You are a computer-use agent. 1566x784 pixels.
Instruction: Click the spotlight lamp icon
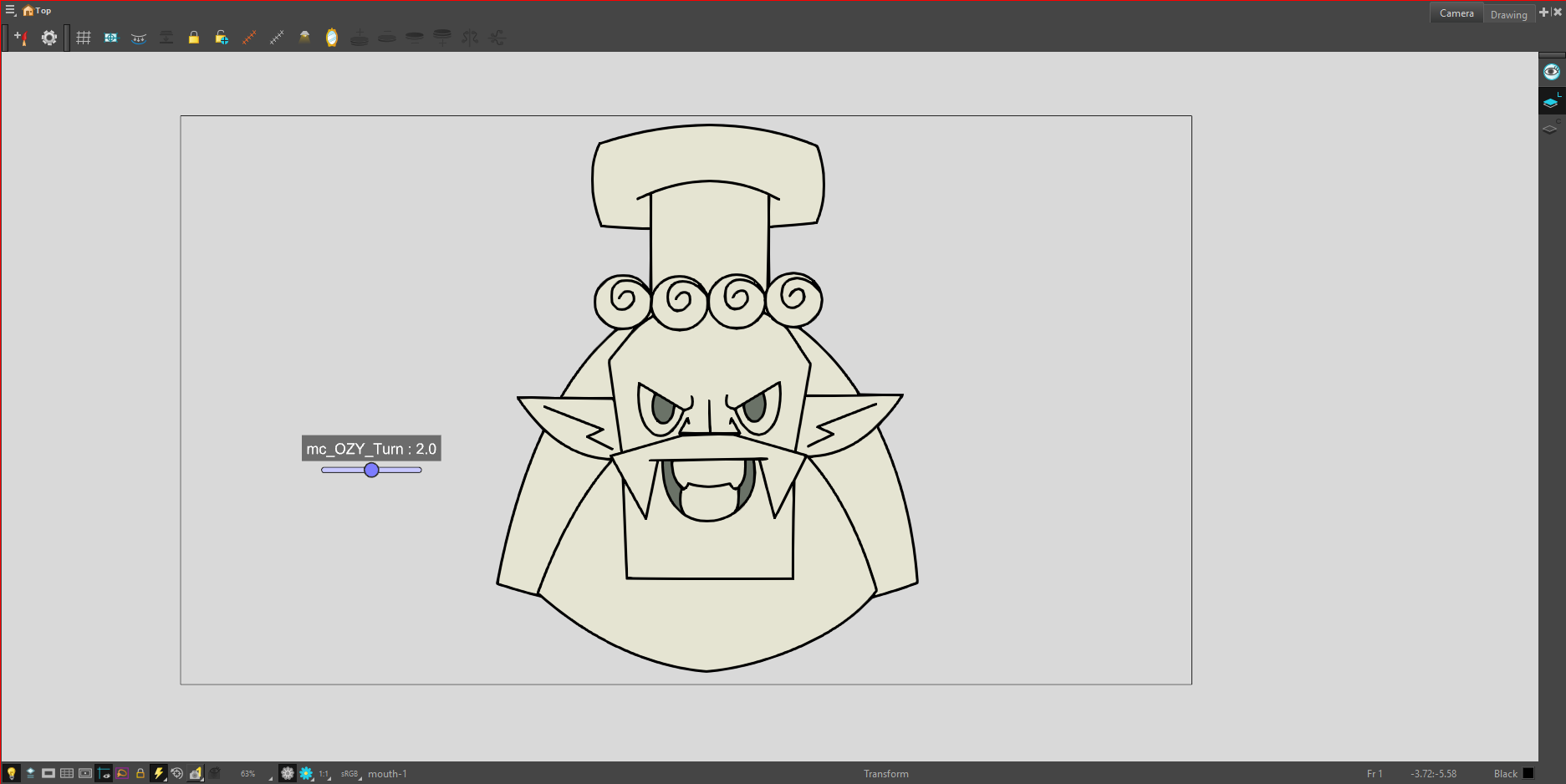(x=304, y=38)
